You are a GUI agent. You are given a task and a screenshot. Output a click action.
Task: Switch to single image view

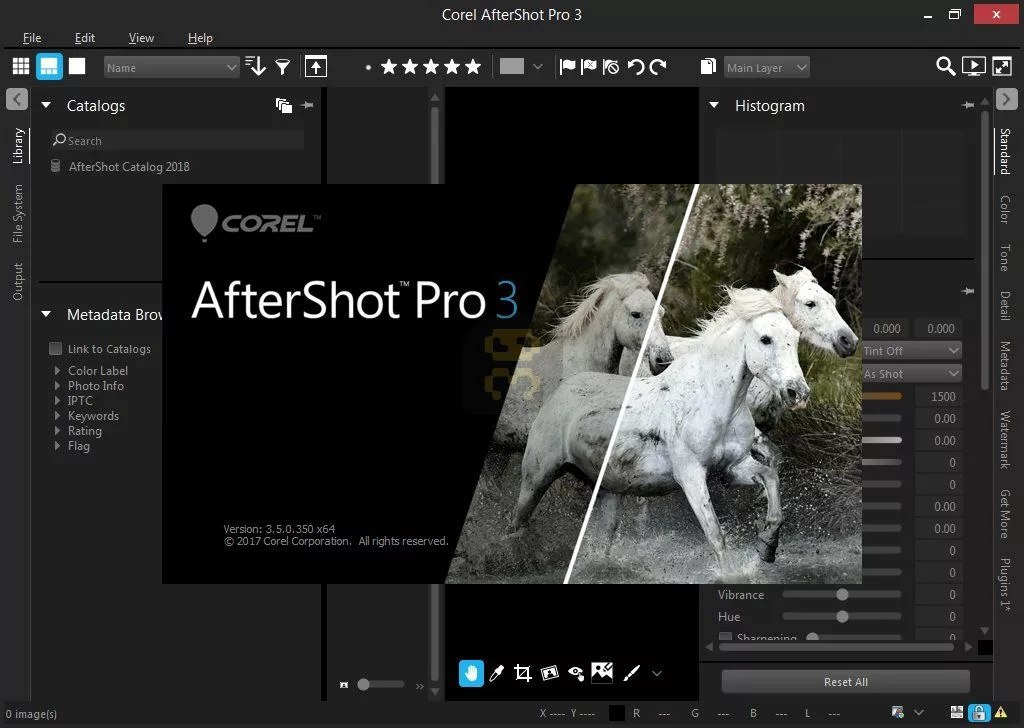click(77, 66)
